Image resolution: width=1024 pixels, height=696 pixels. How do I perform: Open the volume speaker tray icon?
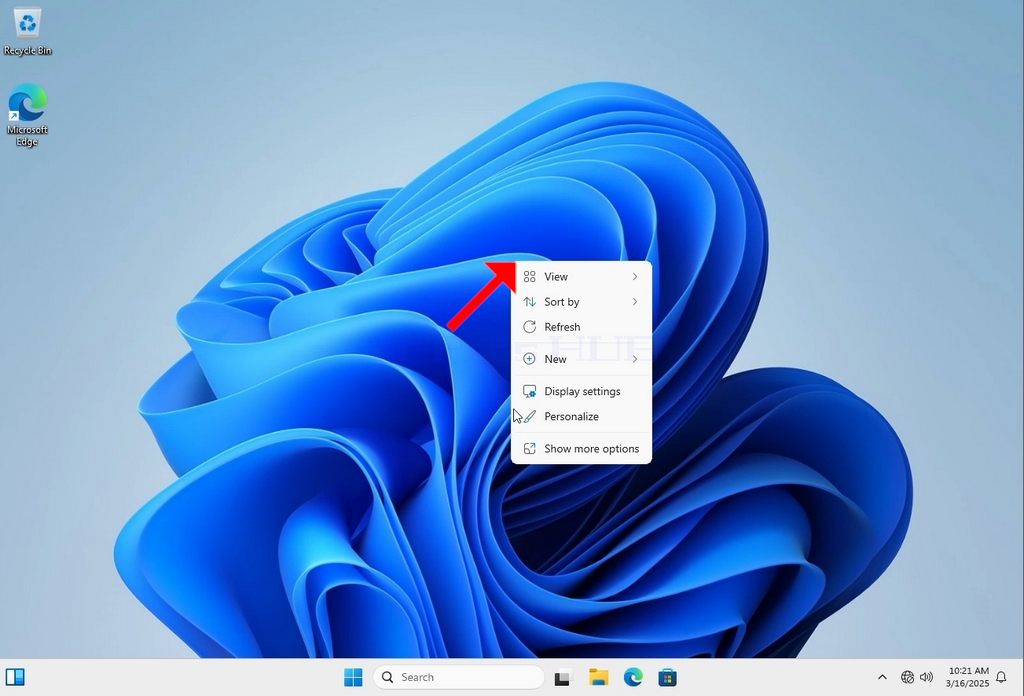click(926, 677)
